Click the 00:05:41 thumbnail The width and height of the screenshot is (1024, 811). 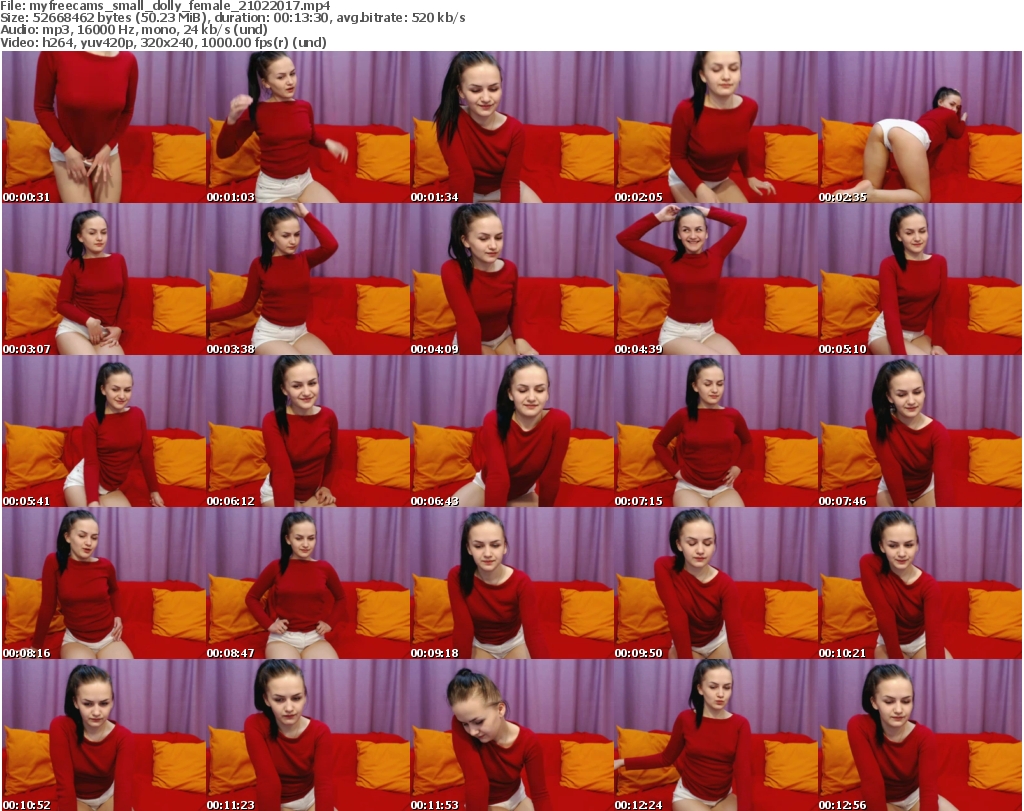(104, 431)
